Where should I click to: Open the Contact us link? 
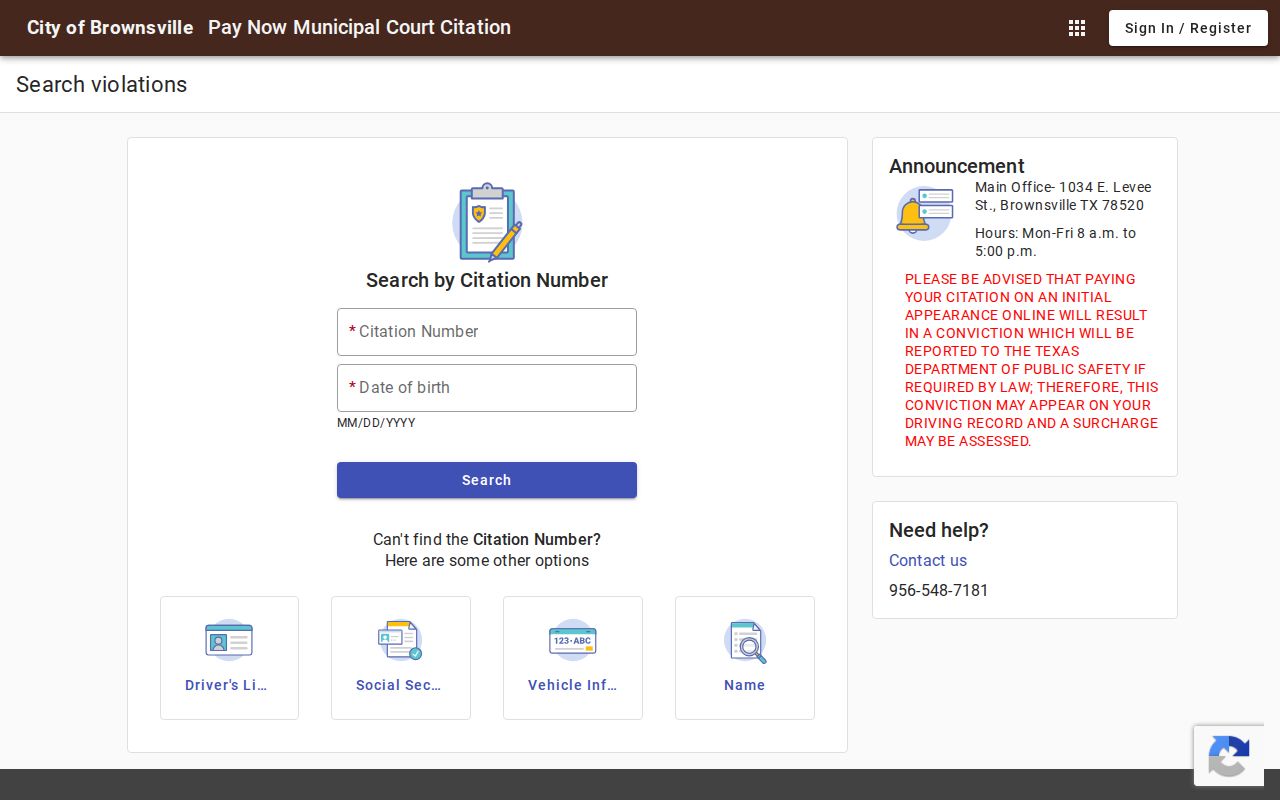click(x=928, y=560)
